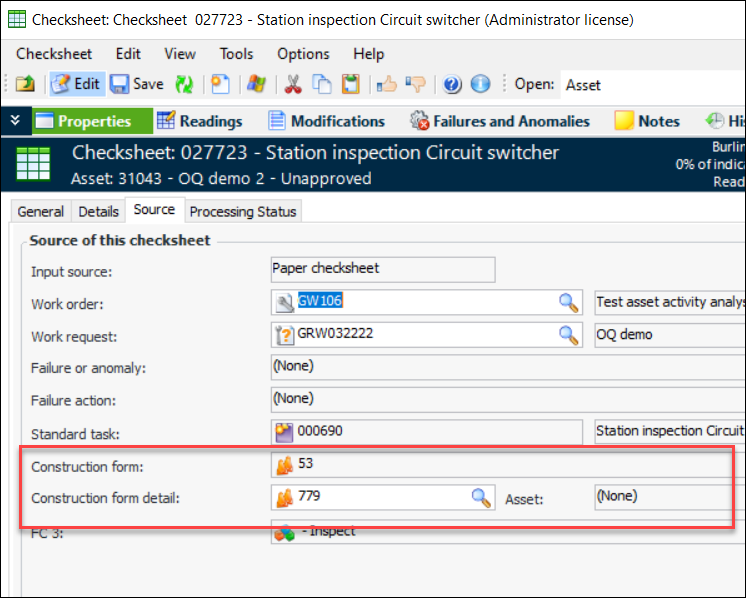
Task: Open the Asset dropdown next to Open
Action: (650, 85)
